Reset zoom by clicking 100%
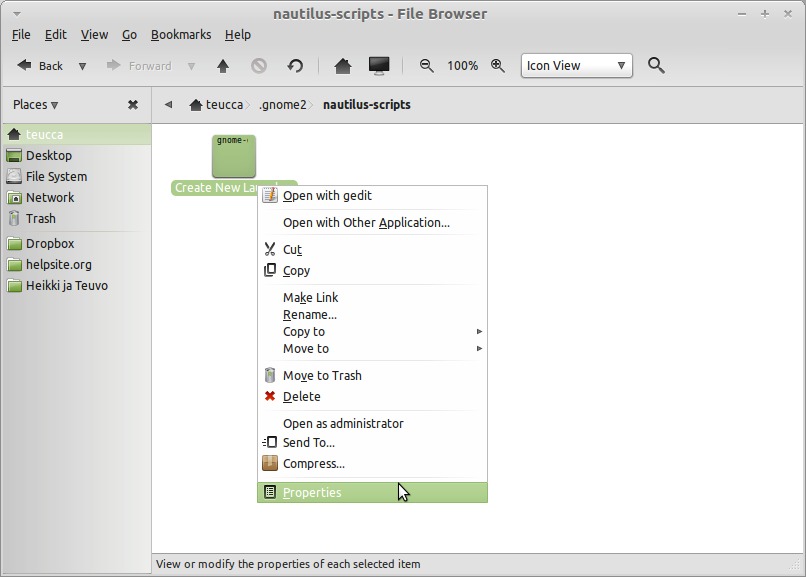Viewport: 806px width, 577px height. 462,66
